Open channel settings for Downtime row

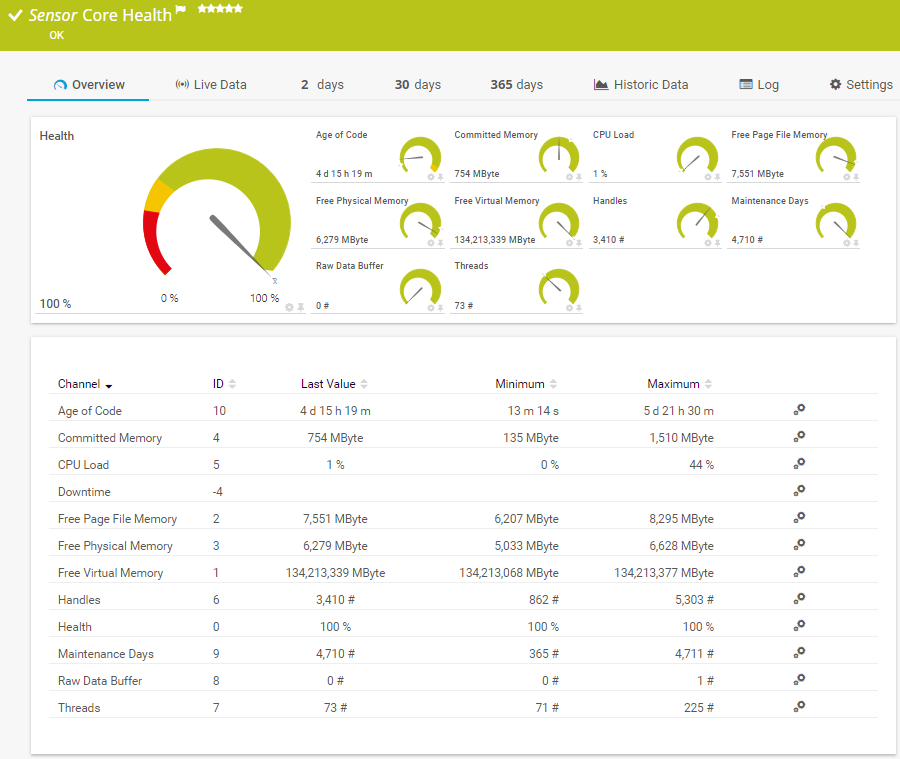point(799,490)
